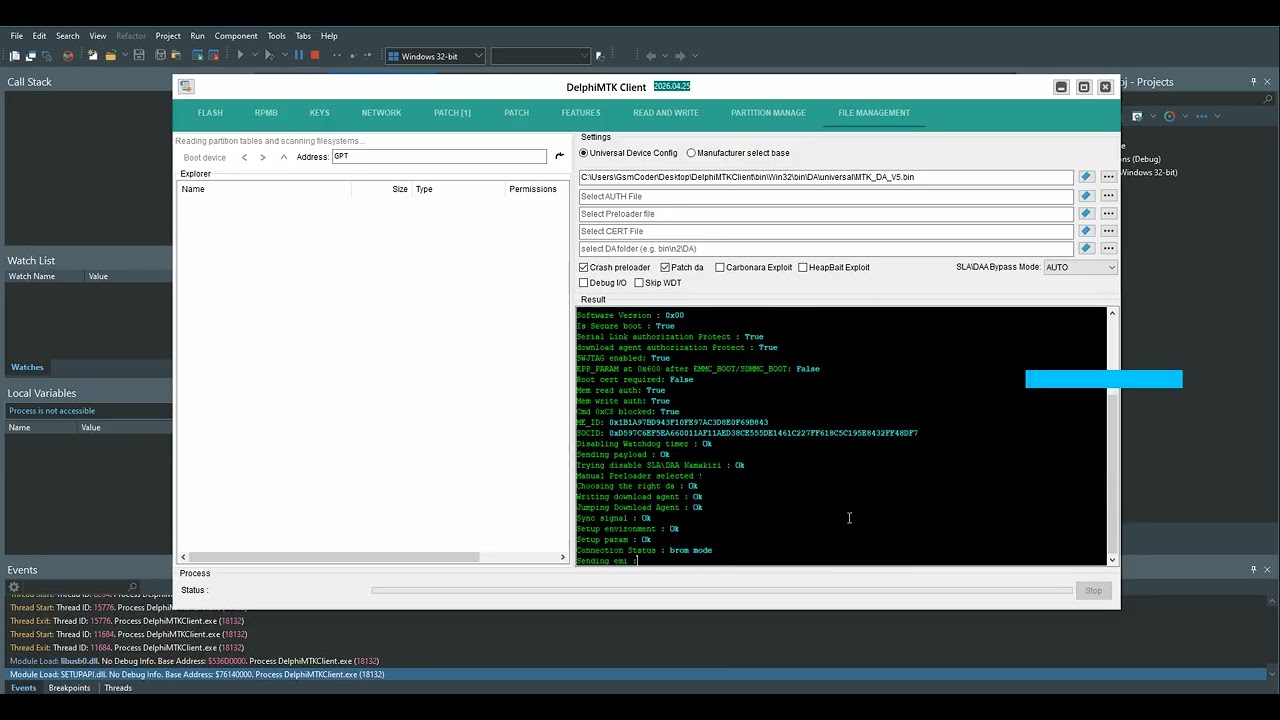Stop the program with red square icon

pyautogui.click(x=315, y=56)
